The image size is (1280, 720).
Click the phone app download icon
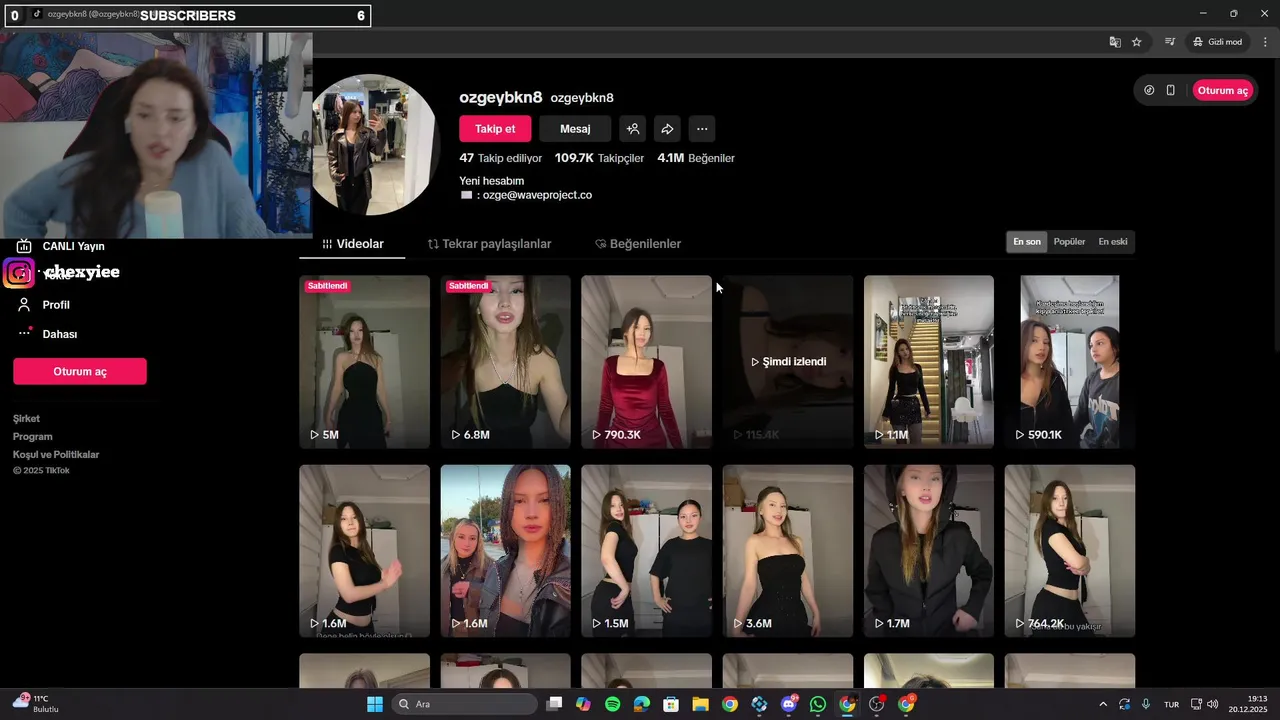coord(1170,90)
